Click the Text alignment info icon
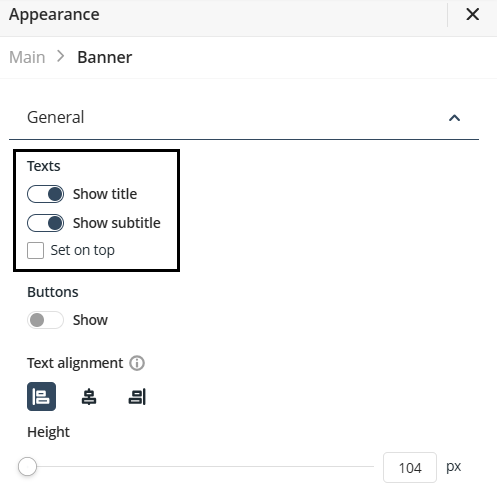The image size is (497, 494). (x=137, y=363)
